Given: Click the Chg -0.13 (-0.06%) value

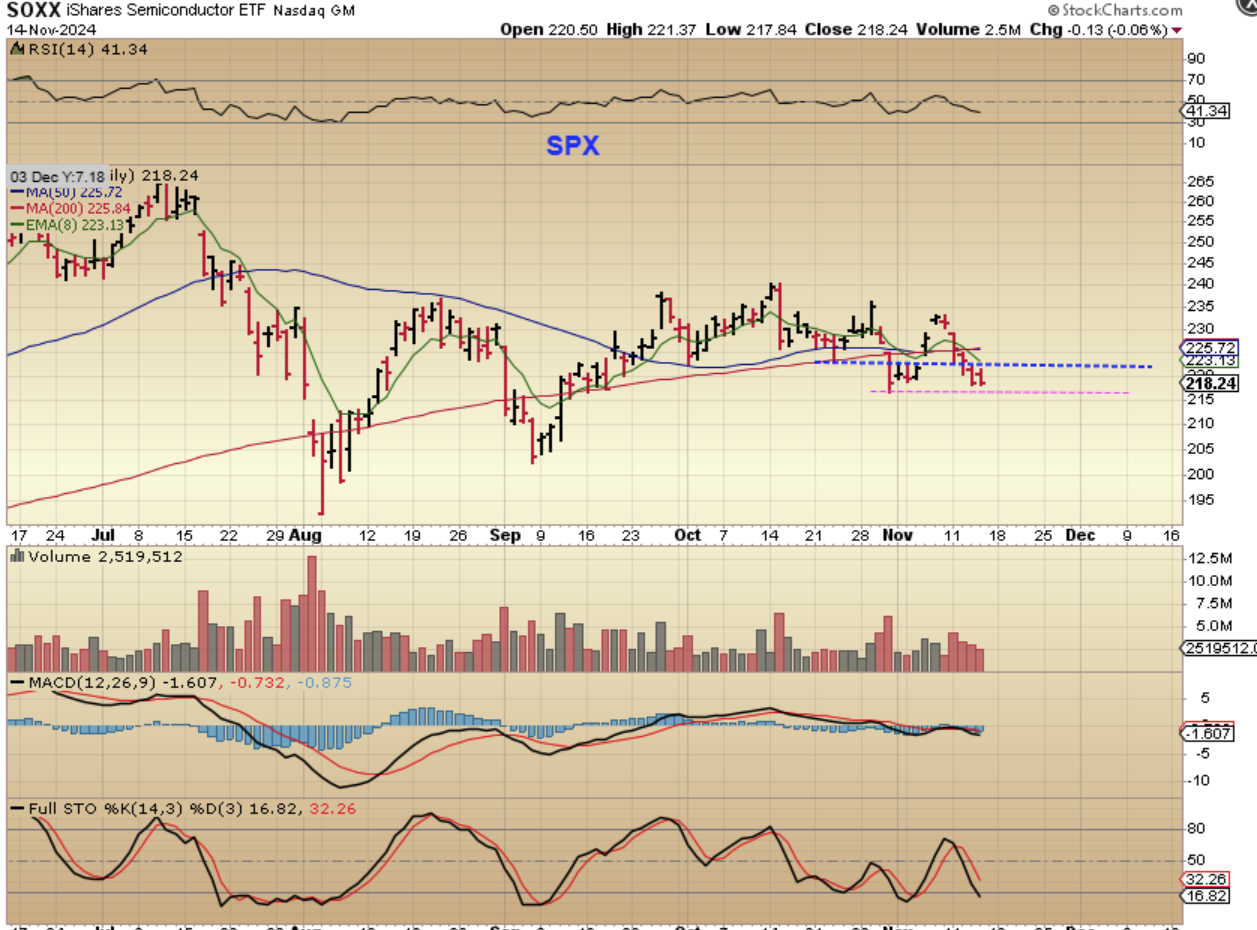Looking at the screenshot, I should tap(1098, 30).
